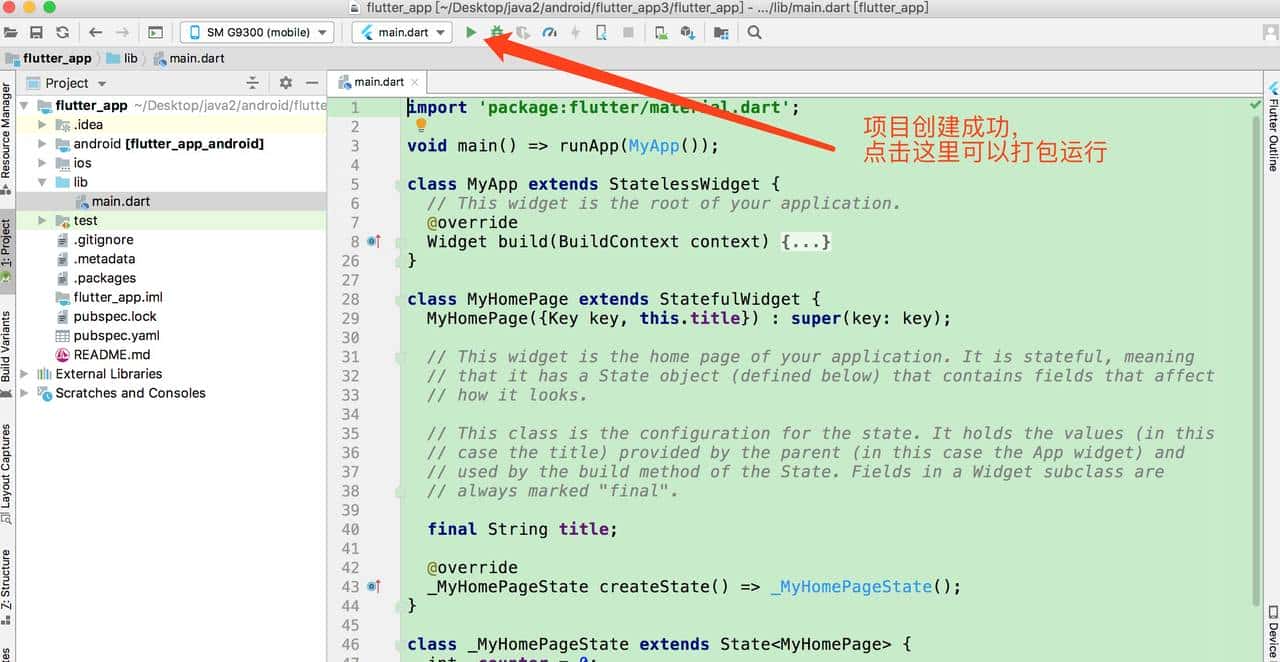1280x662 pixels.
Task: Open the Flutter performance profiler icon
Action: [x=549, y=32]
